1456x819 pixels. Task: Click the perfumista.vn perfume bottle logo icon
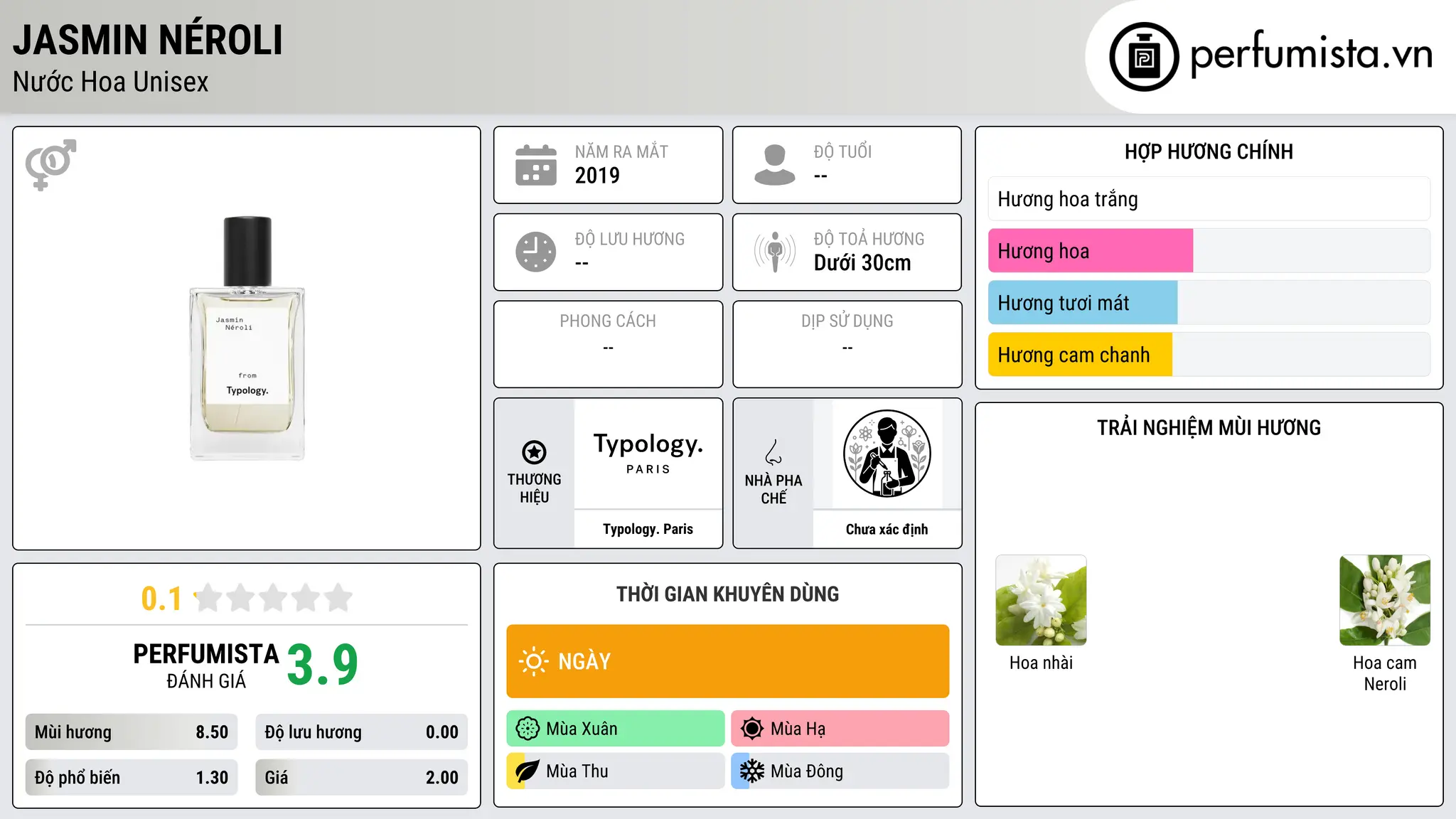(x=1144, y=57)
